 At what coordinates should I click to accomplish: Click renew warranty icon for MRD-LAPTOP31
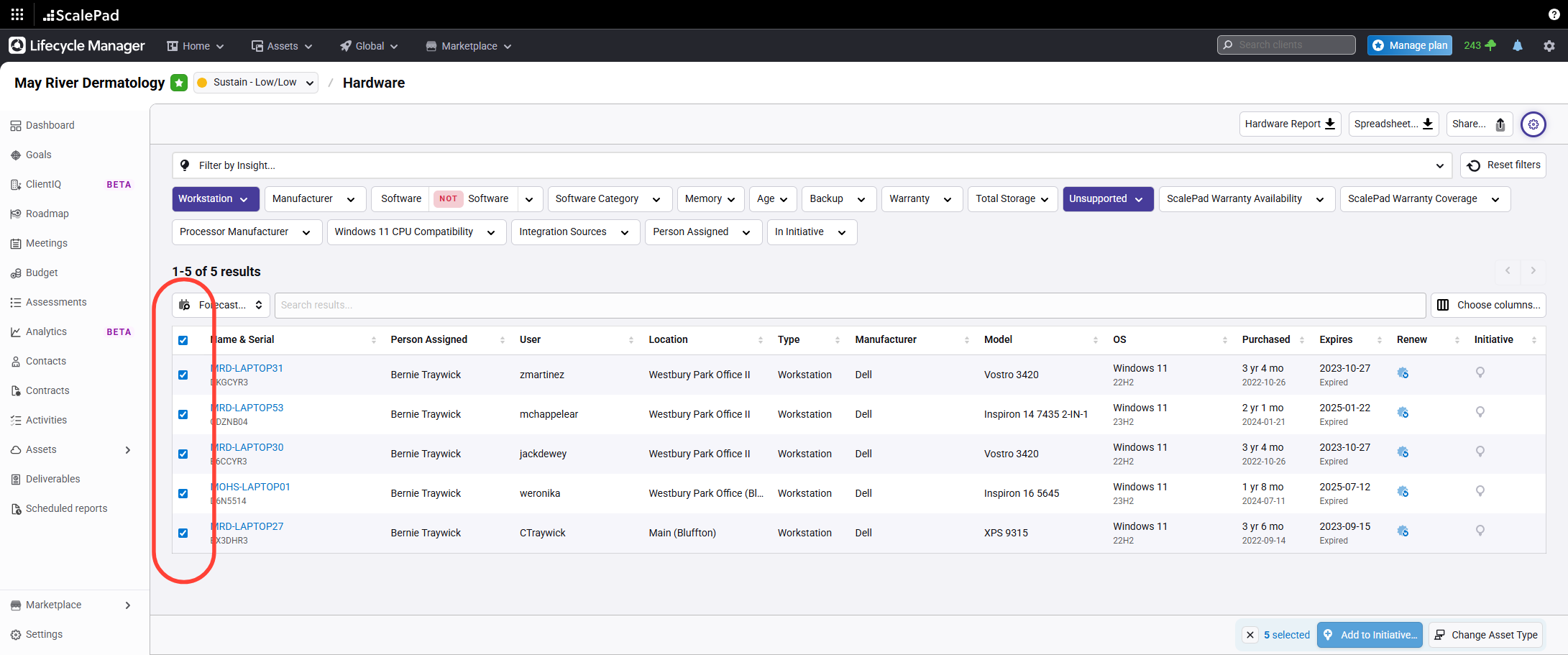click(1403, 373)
